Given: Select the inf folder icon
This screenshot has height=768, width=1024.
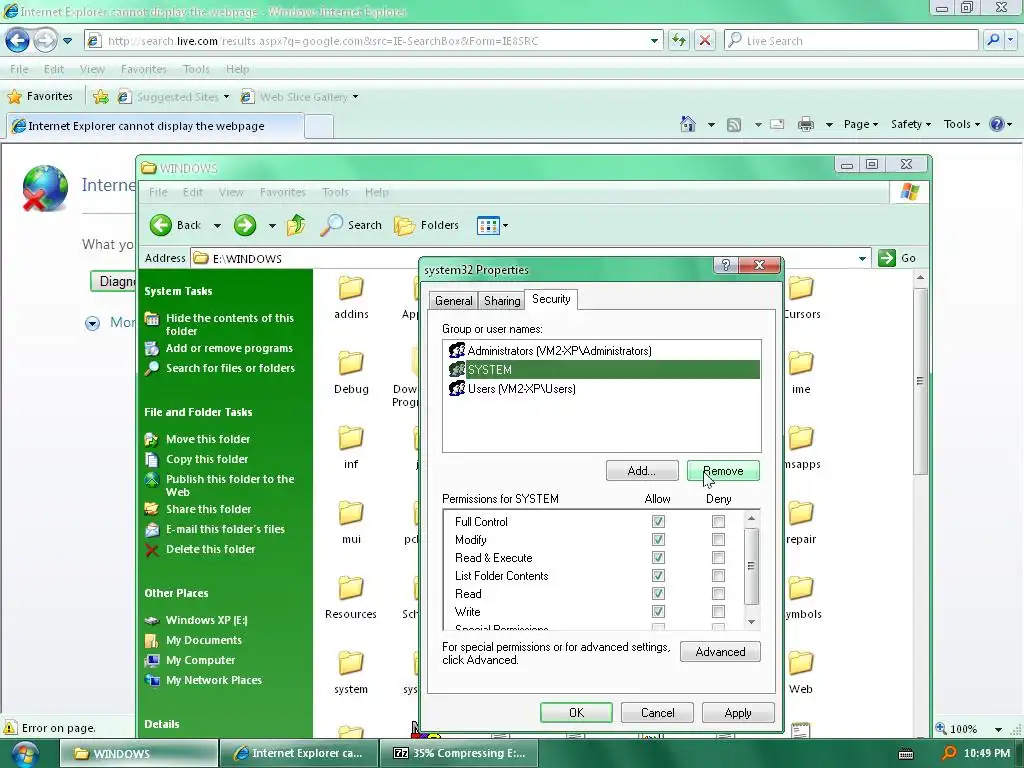Looking at the screenshot, I should 351,438.
